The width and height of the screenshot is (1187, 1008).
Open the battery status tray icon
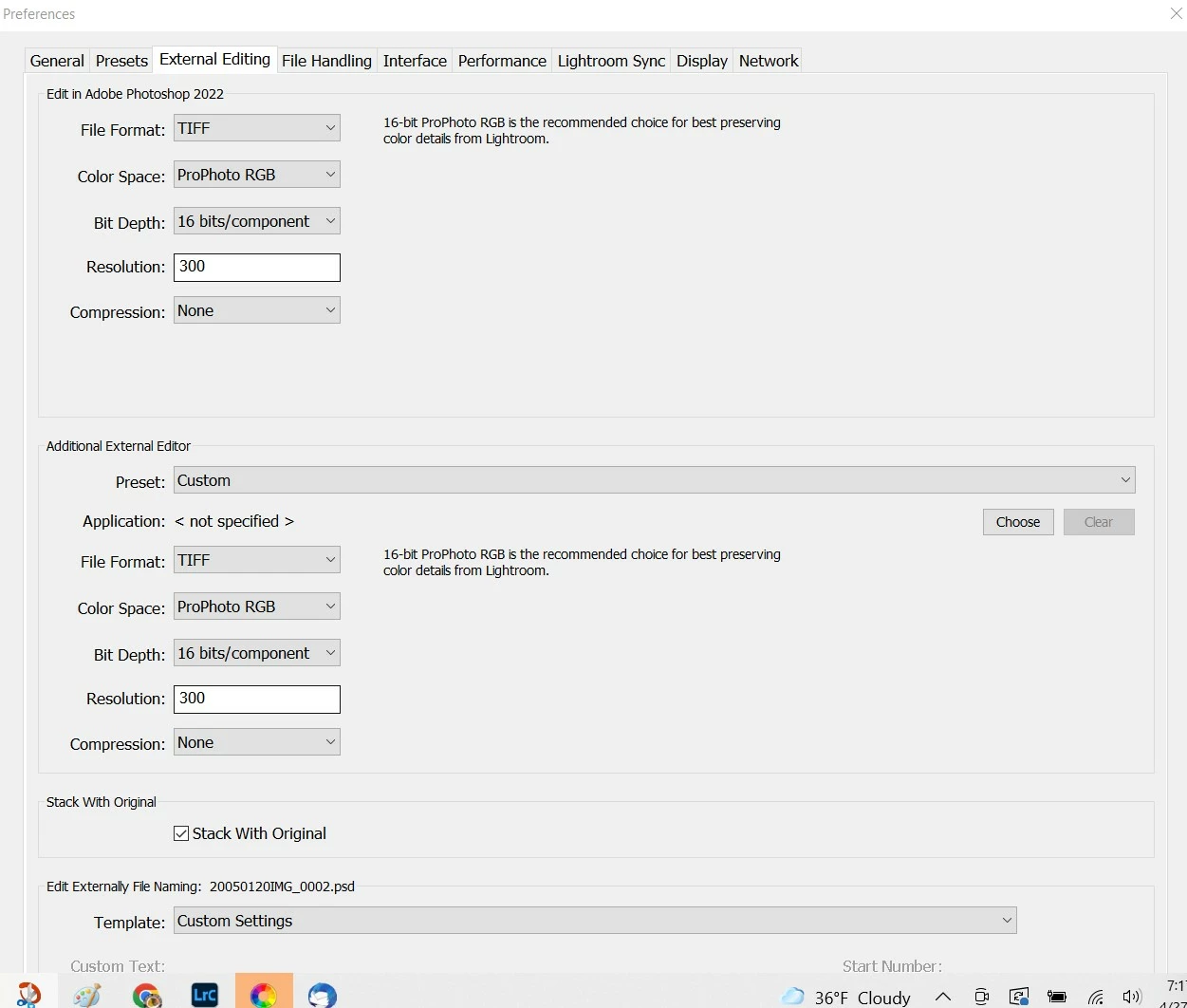pyautogui.click(x=1057, y=997)
